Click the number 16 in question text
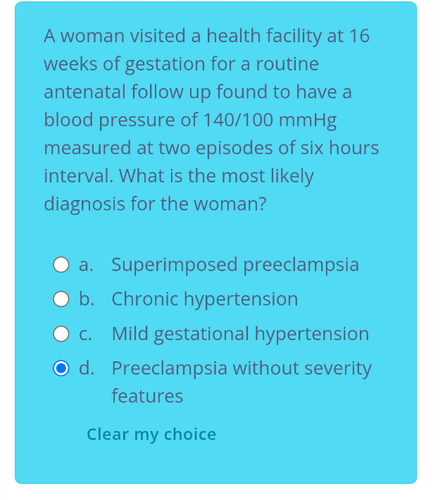Screen dimensions: 445x500 pos(359,36)
